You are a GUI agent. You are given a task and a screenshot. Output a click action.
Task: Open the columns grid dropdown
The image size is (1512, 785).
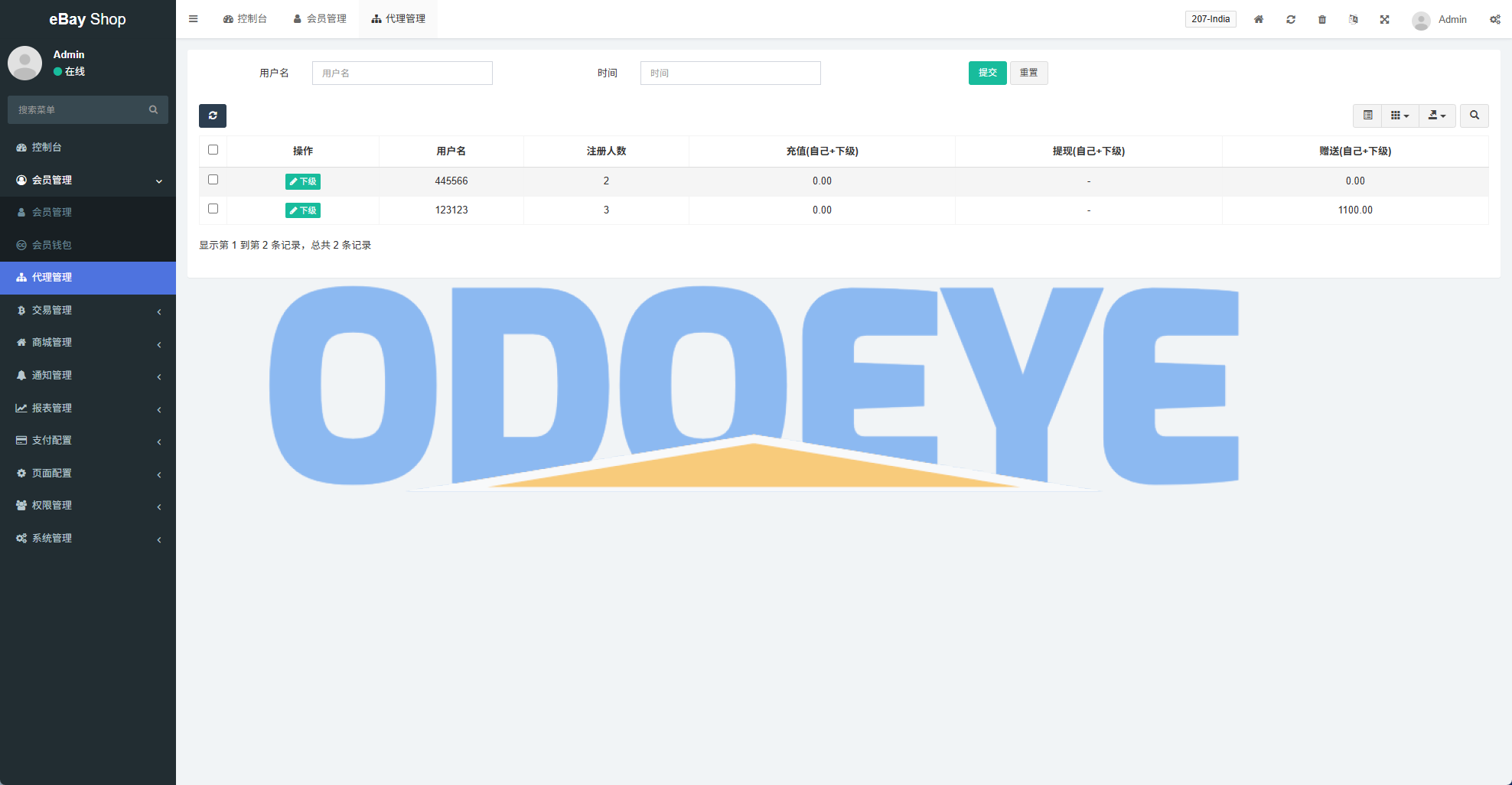pyautogui.click(x=1400, y=116)
